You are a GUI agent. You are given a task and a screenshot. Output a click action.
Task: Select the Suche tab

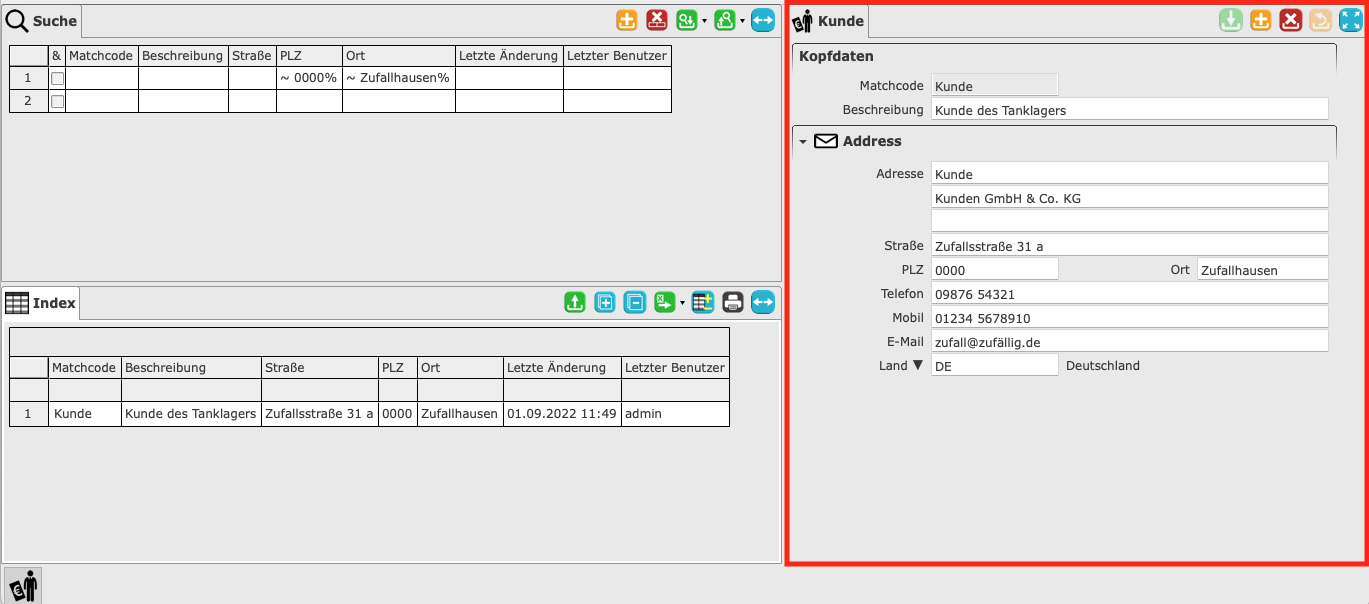pos(42,21)
